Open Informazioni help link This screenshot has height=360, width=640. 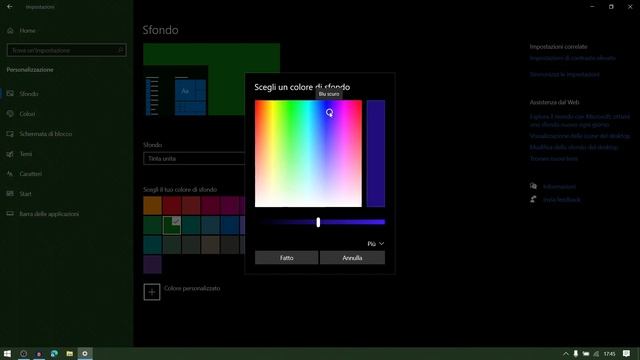pos(559,187)
